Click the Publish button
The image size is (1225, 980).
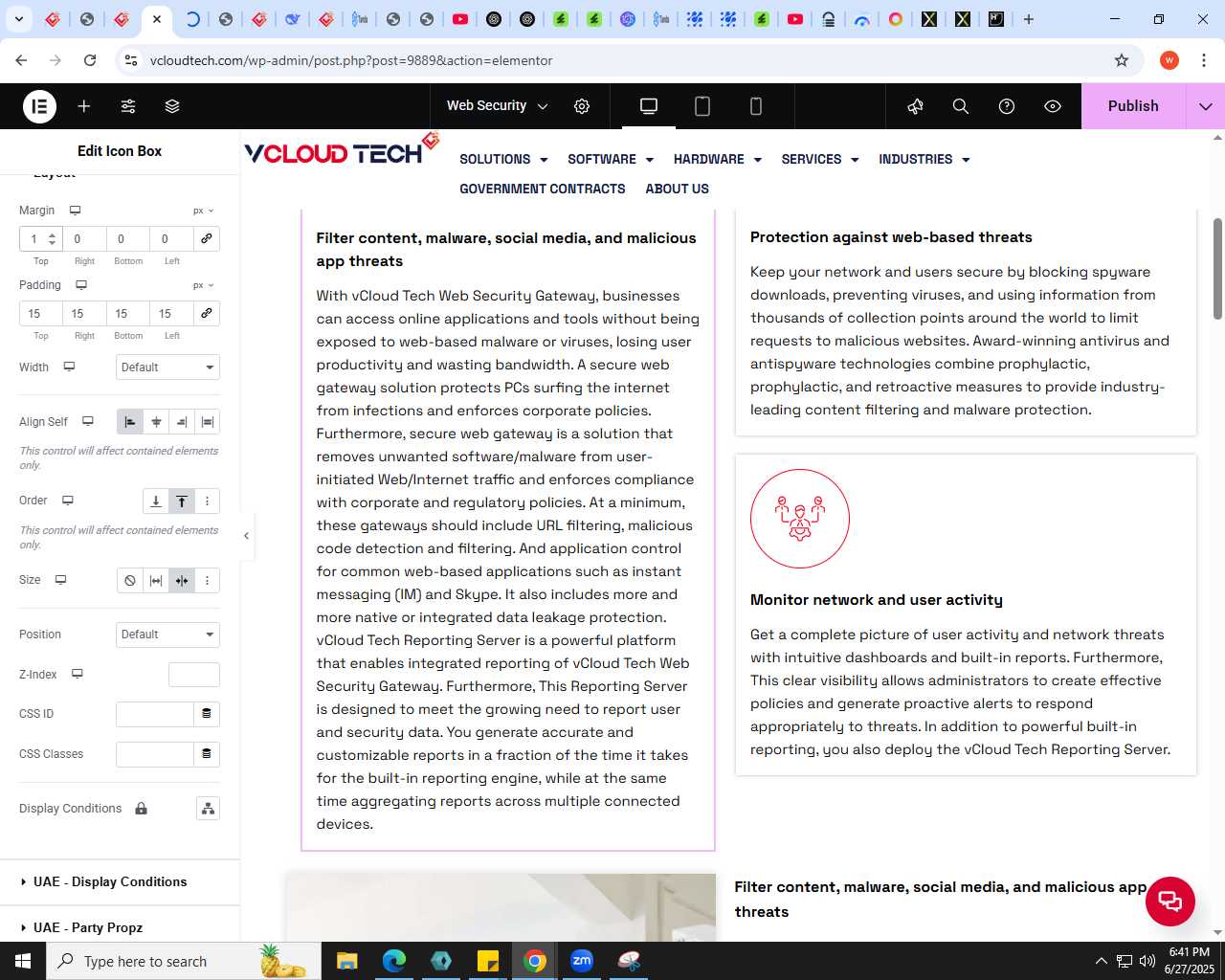1133,106
